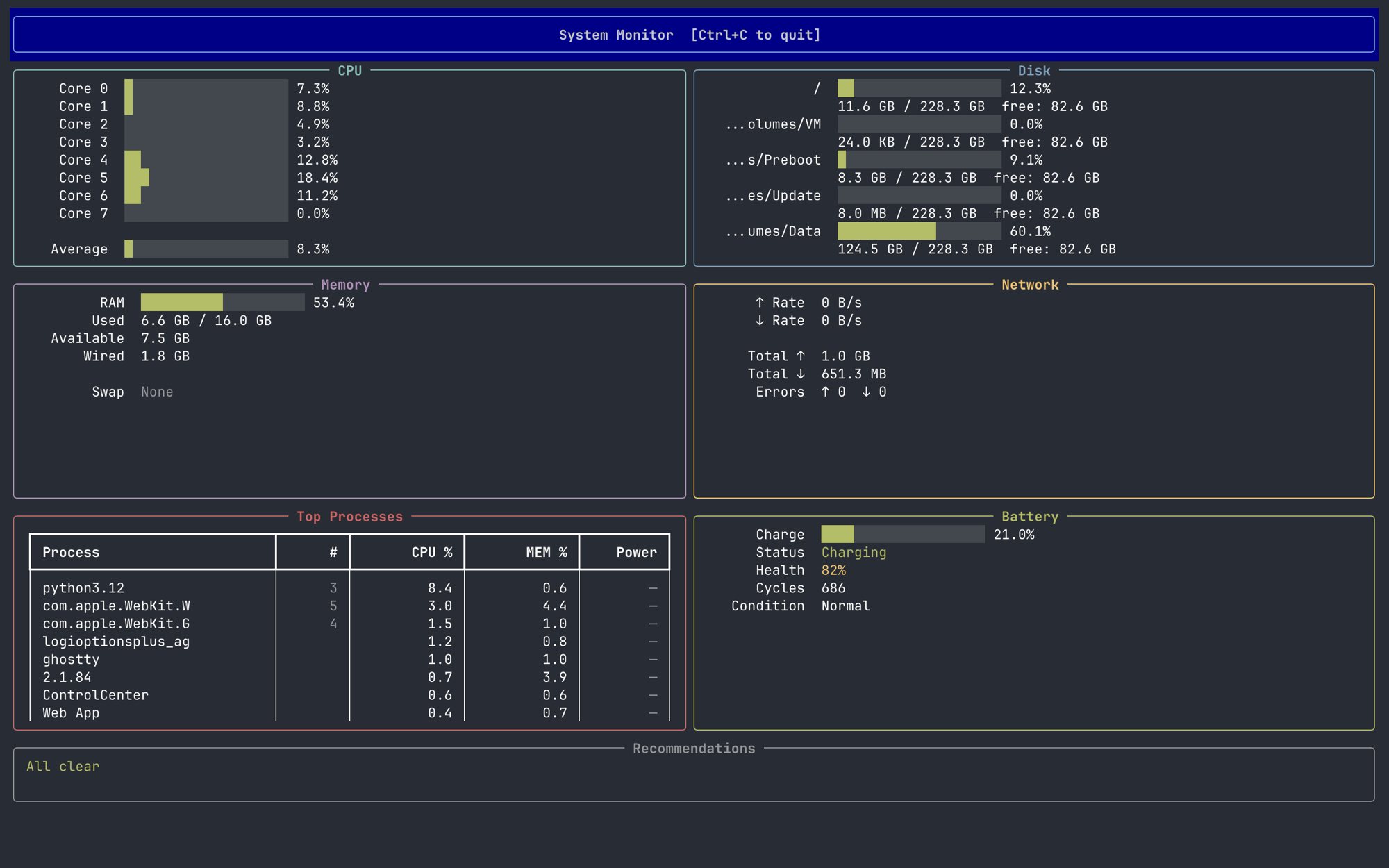The height and width of the screenshot is (868, 1389).
Task: Sort by the MEM % column header
Action: [x=547, y=552]
